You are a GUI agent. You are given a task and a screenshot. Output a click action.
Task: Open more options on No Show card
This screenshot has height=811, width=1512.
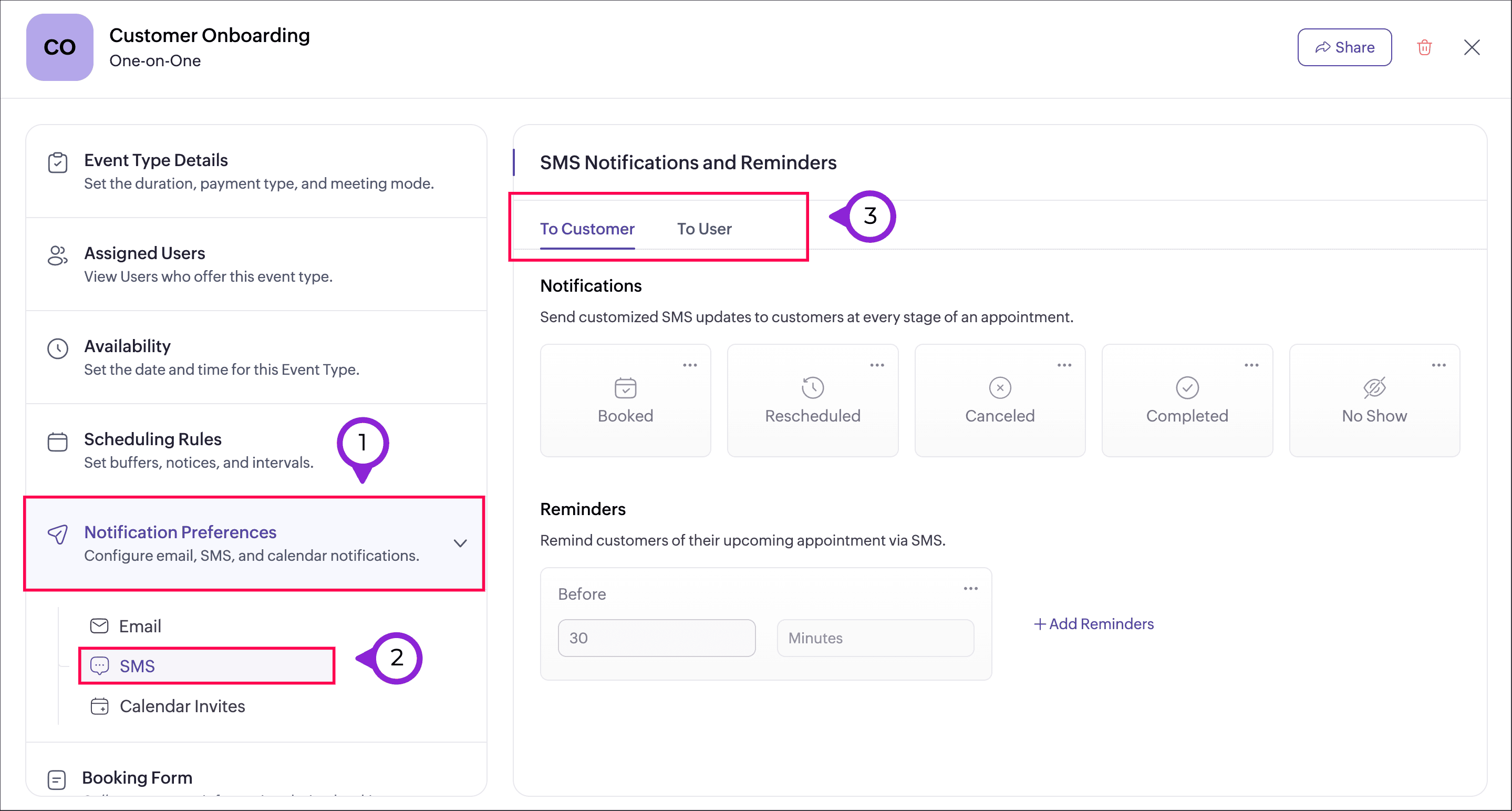(1438, 365)
